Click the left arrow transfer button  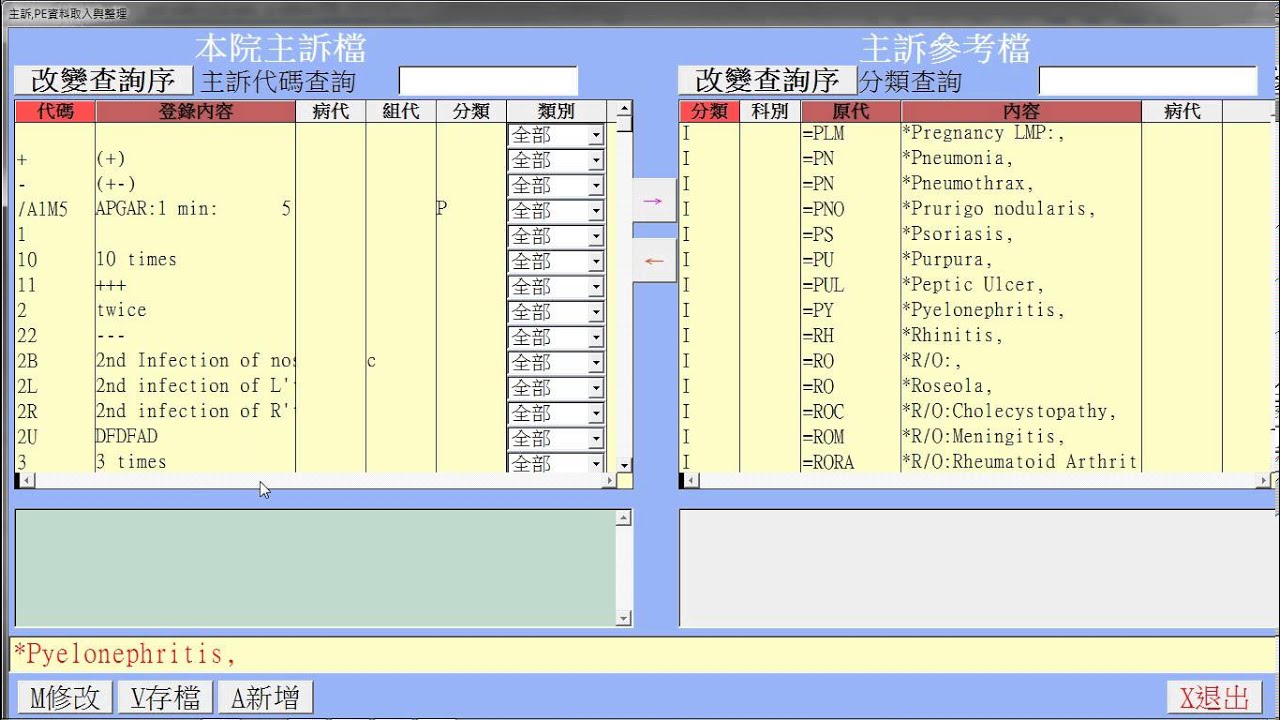(654, 261)
